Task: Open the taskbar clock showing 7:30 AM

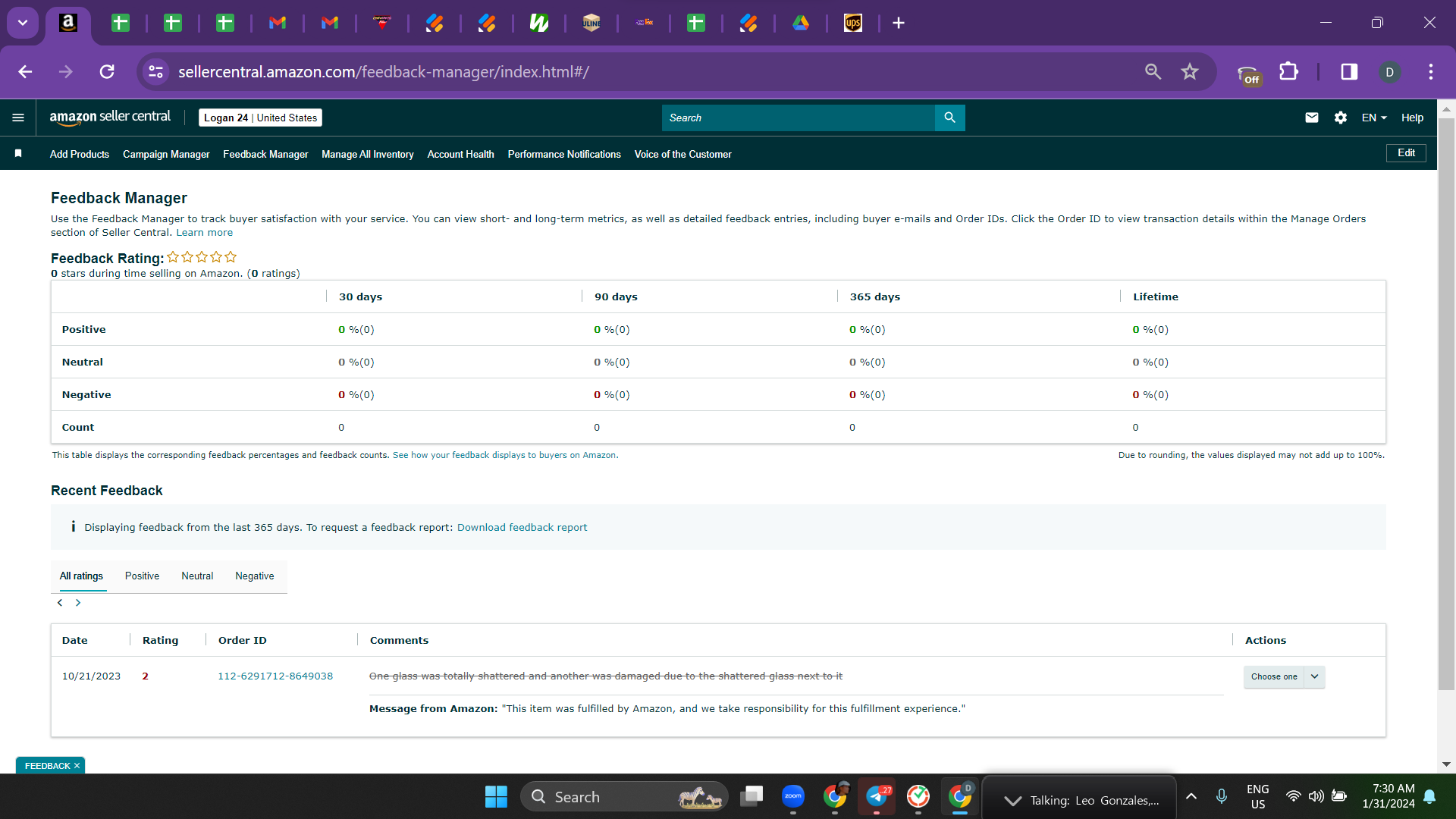Action: click(x=1388, y=796)
